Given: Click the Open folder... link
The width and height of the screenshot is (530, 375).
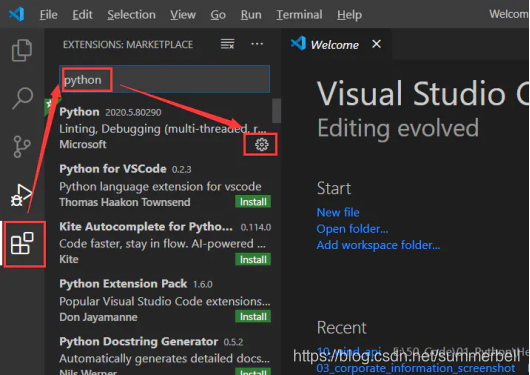Looking at the screenshot, I should [x=352, y=229].
